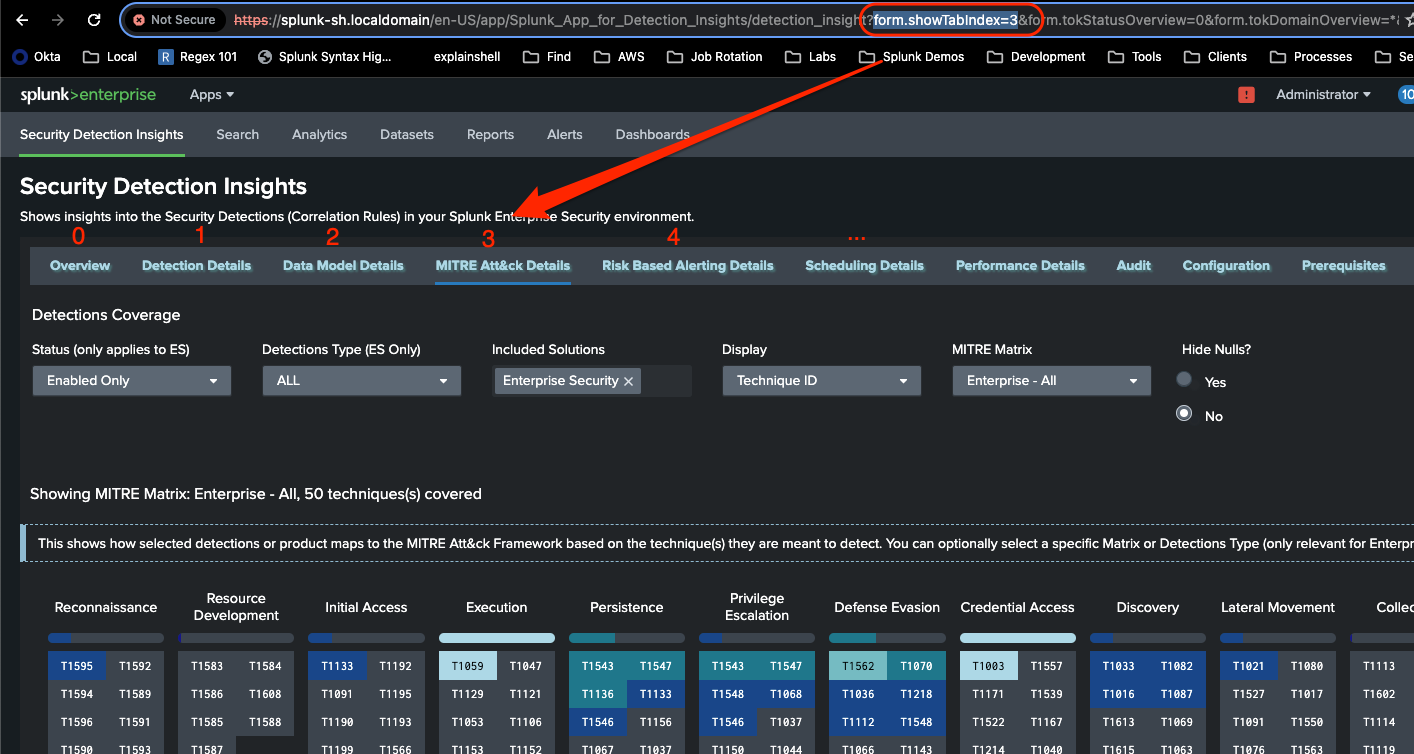
Task: Select the MITRE Att&ck Details tab
Action: (503, 266)
